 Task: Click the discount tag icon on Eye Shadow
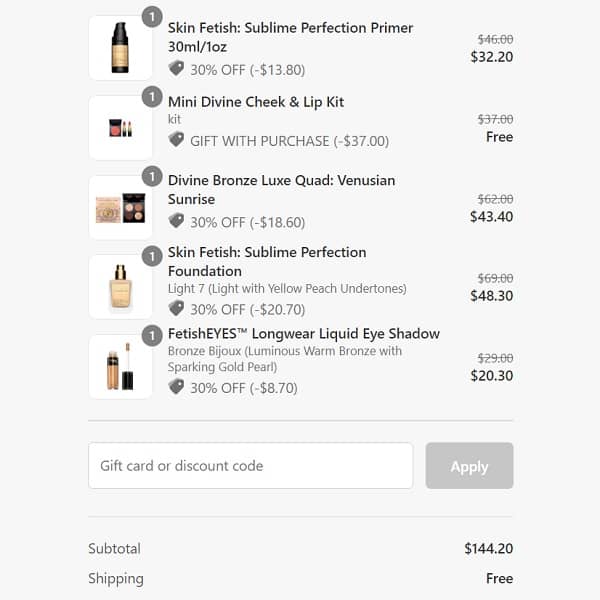pyautogui.click(x=177, y=387)
